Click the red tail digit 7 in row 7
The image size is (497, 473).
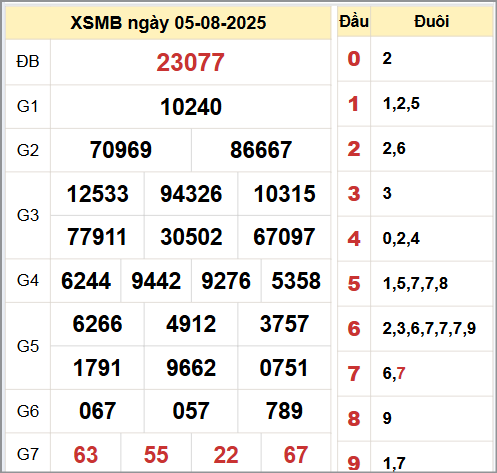point(401,373)
